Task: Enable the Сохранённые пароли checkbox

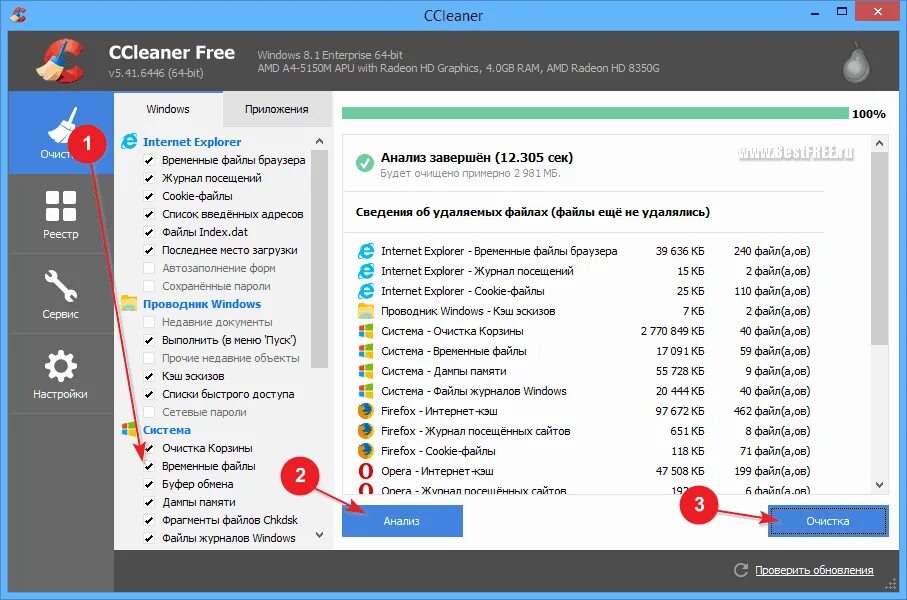Action: (149, 286)
